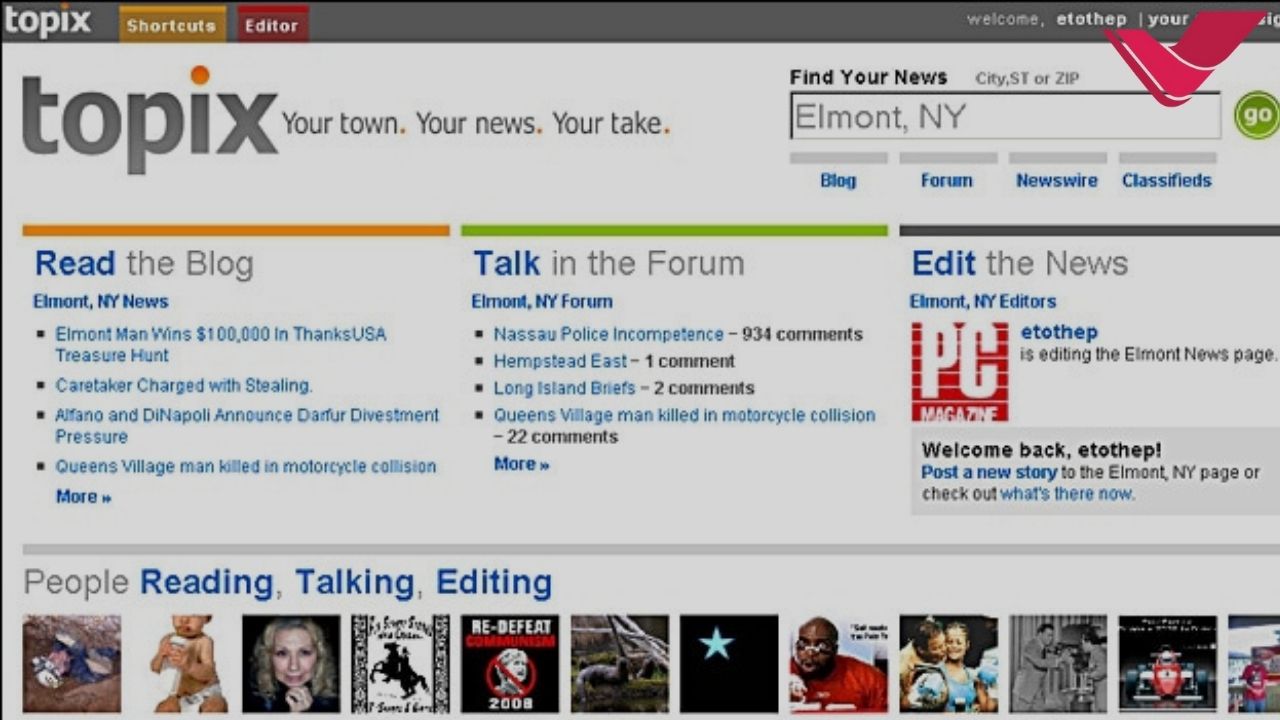The image size is (1280, 720).
Task: Open the horse rider silhouette avatar
Action: click(x=400, y=664)
